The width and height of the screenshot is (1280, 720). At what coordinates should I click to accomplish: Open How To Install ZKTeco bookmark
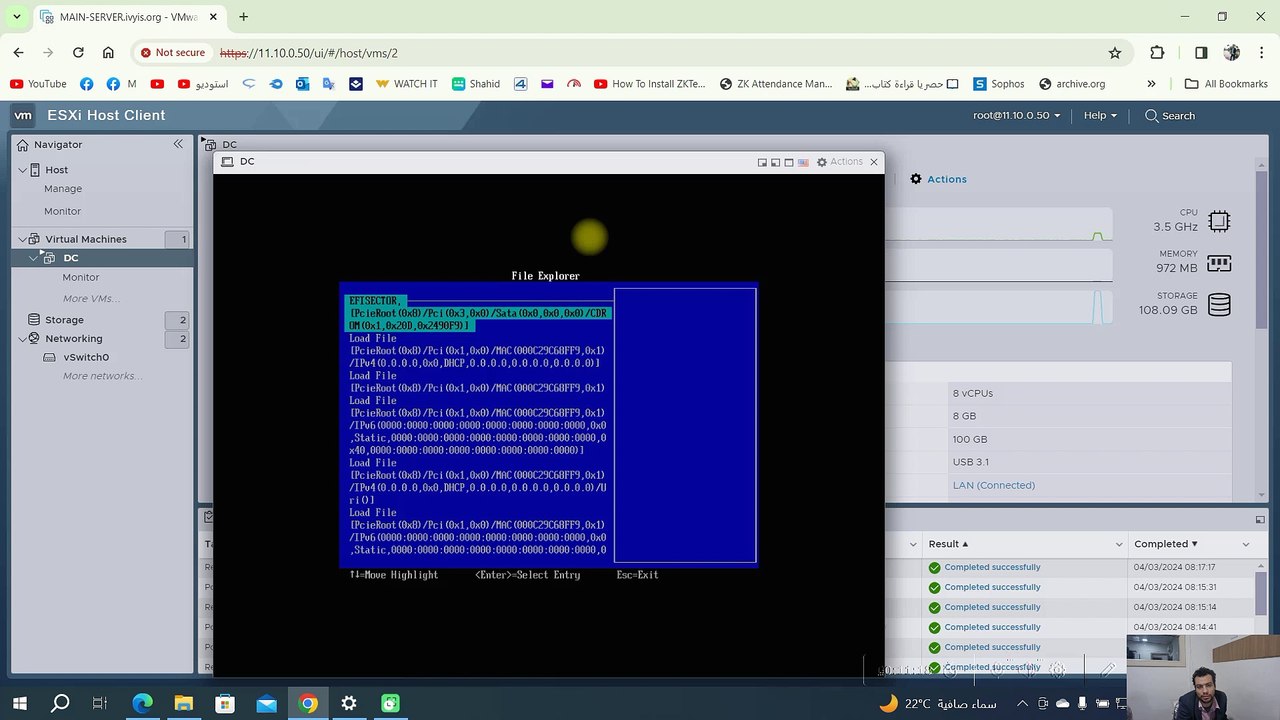[650, 84]
